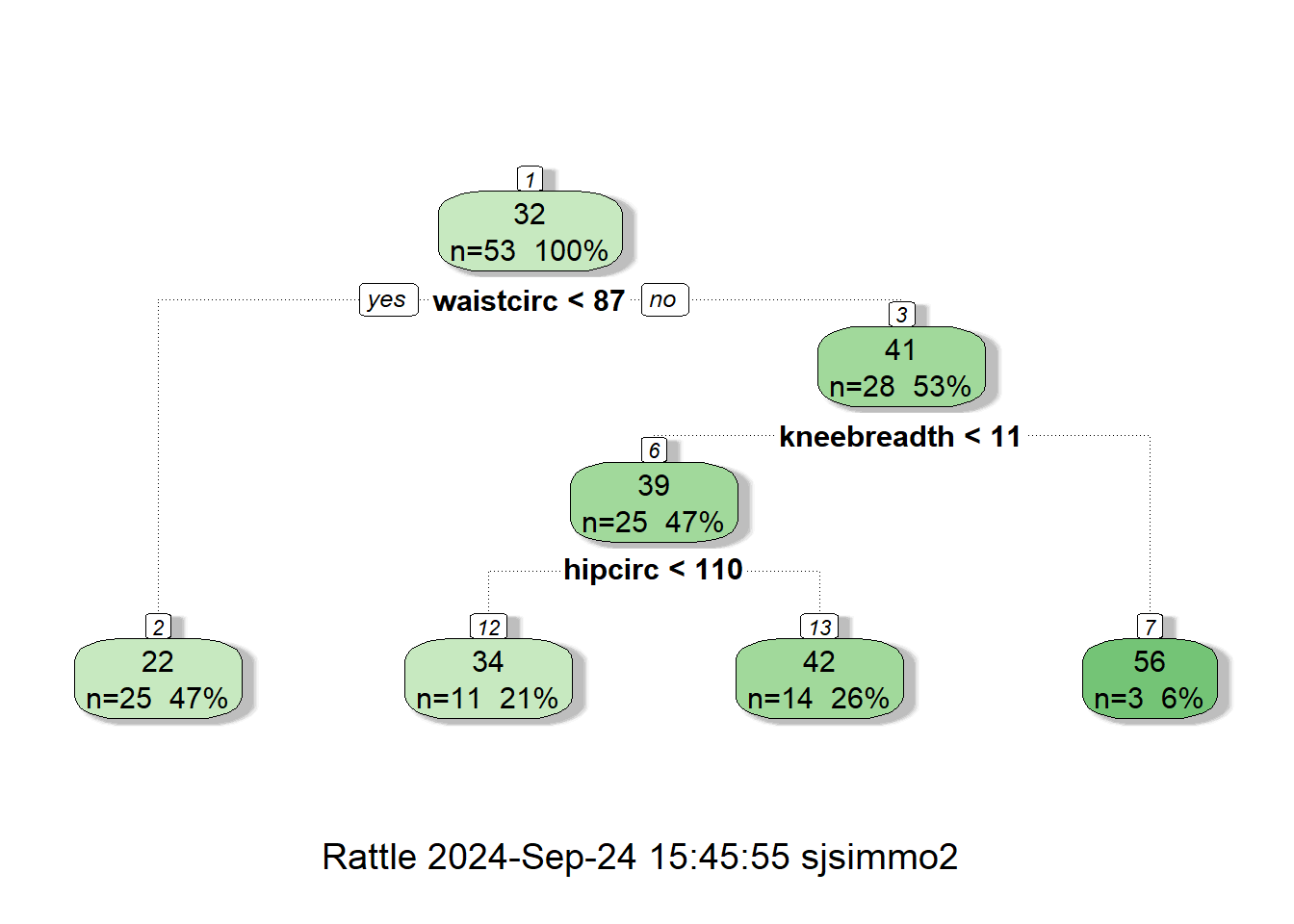This screenshot has height=924, width=1294.
Task: Click the node number 7 label box
Action: click(1150, 627)
